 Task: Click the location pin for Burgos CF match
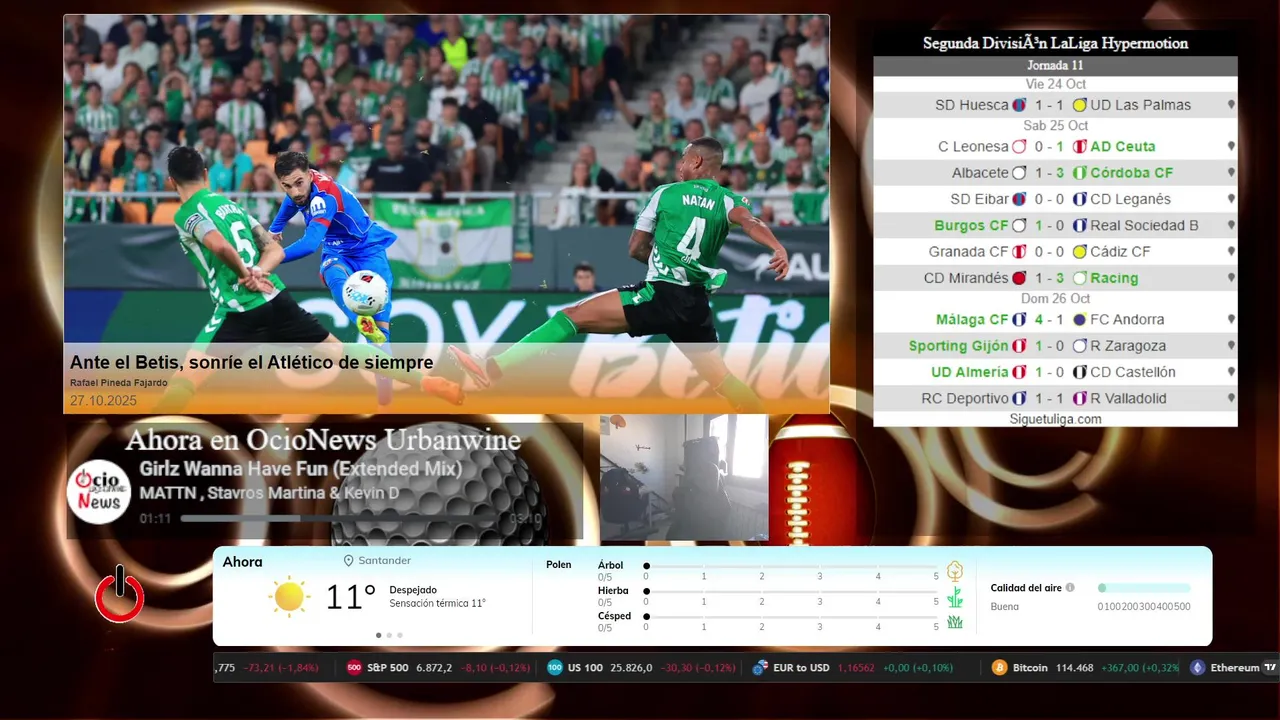1231,226
